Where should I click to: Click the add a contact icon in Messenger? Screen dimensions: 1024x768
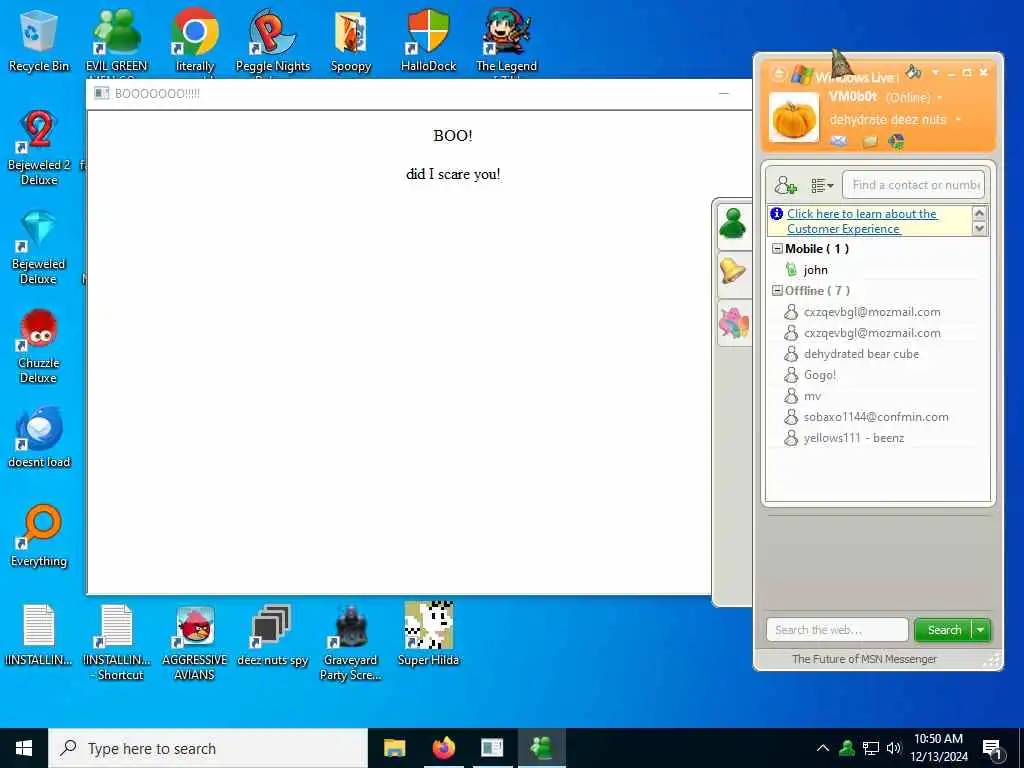(786, 185)
